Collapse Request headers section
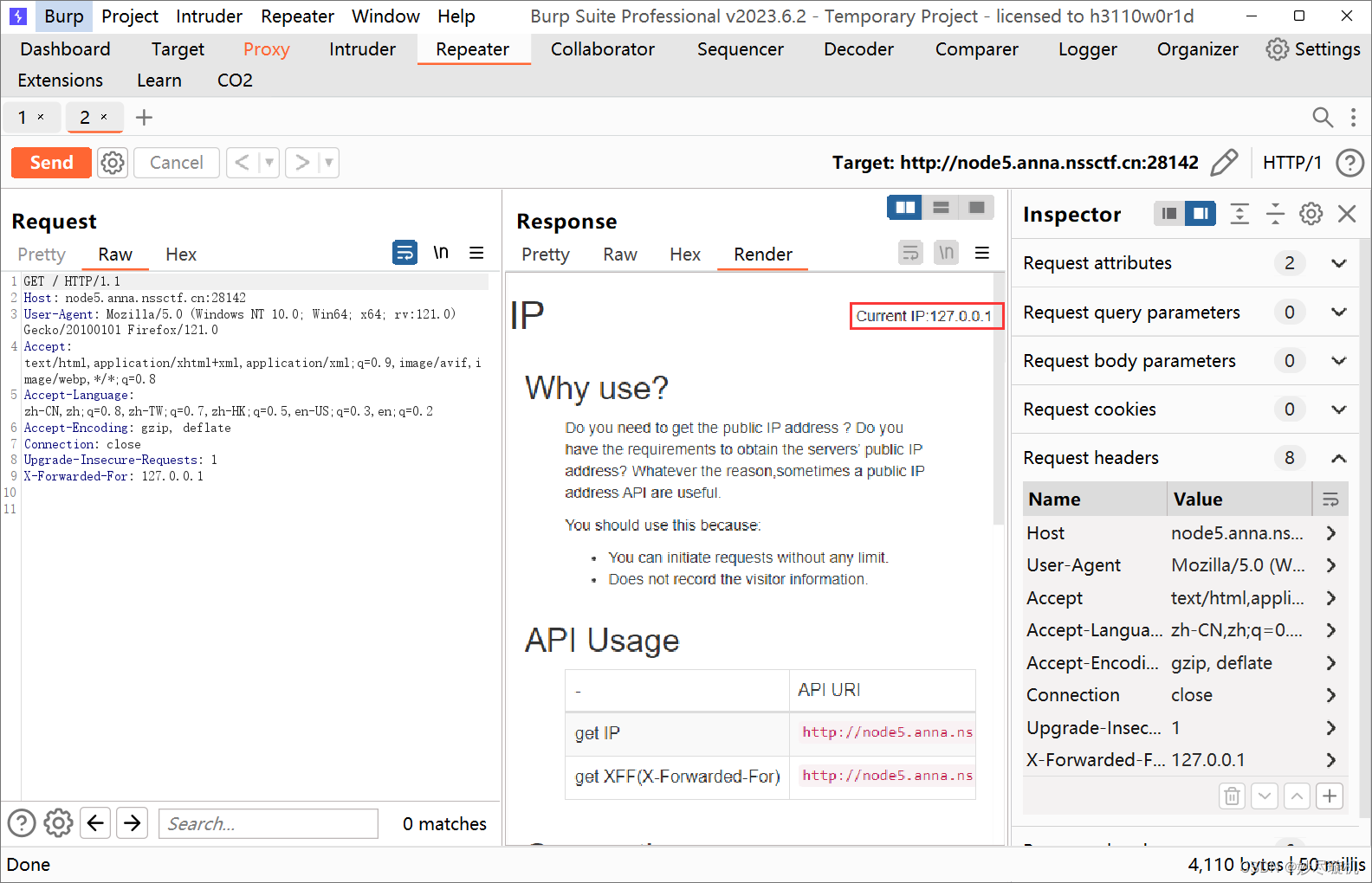This screenshot has width=1372, height=883. [1338, 458]
